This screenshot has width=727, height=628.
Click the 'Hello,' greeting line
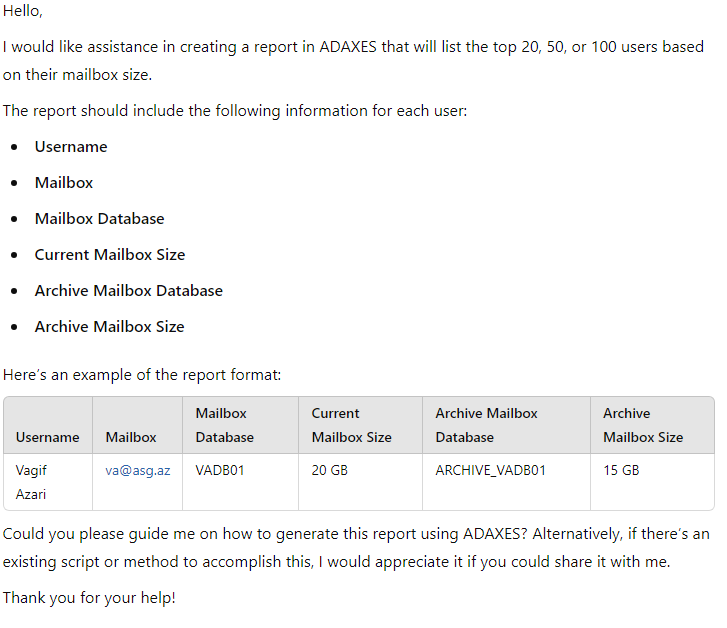point(23,11)
